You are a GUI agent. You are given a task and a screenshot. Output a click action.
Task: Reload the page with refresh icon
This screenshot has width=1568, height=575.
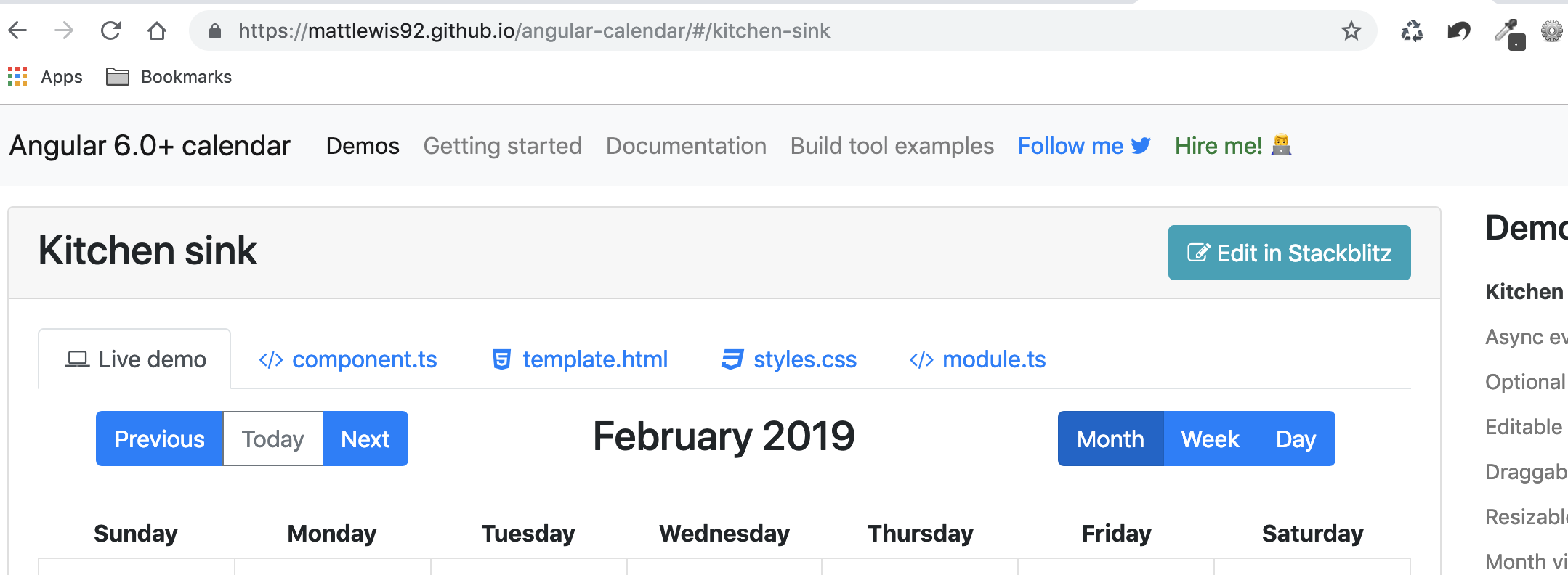(x=110, y=30)
